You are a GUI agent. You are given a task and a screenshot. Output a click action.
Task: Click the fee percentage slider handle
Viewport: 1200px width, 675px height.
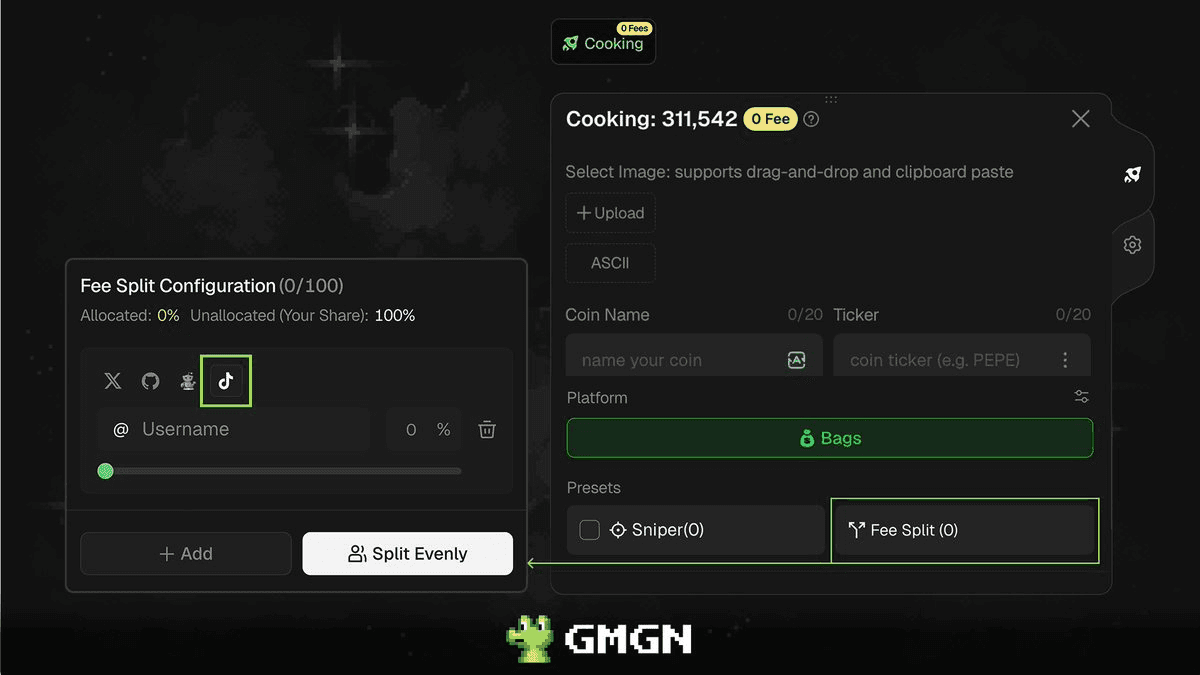105,471
